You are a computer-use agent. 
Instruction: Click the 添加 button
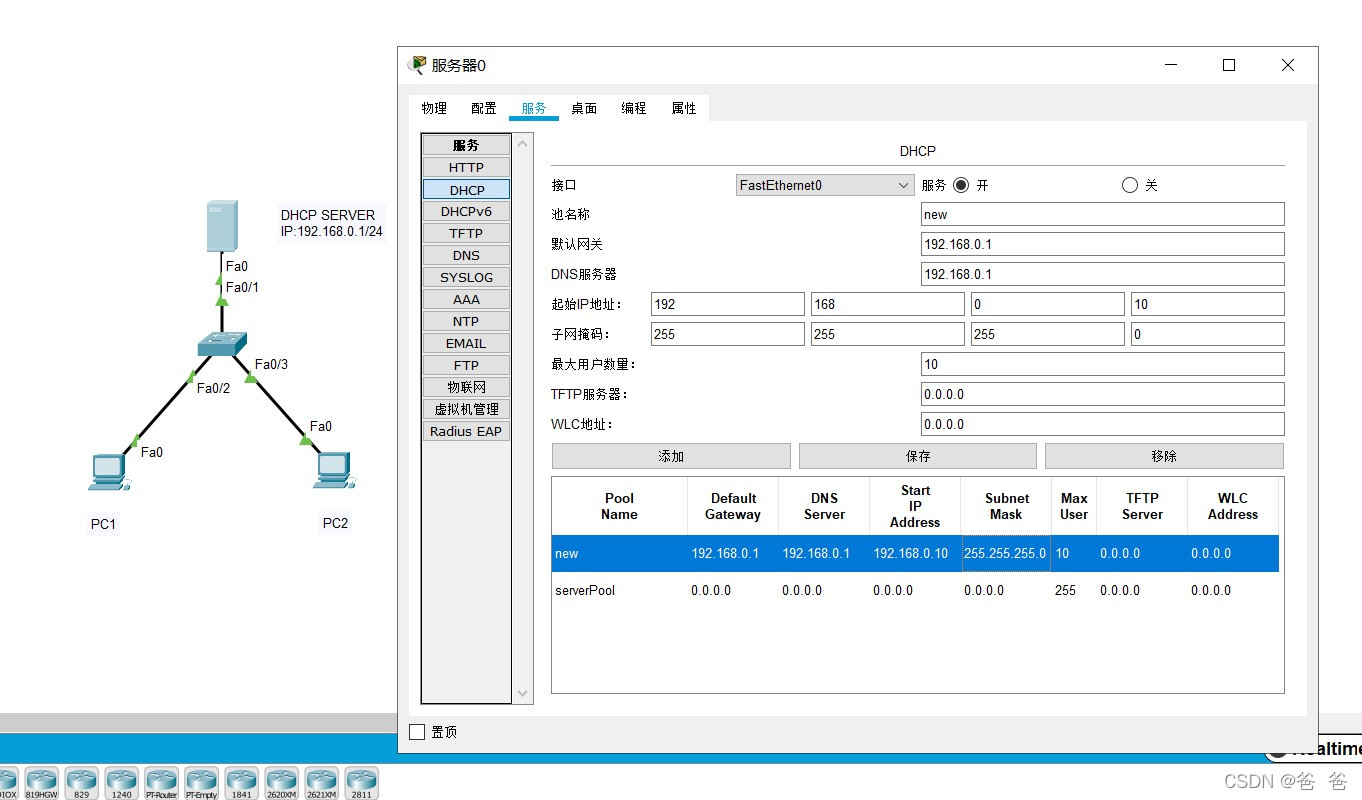671,456
